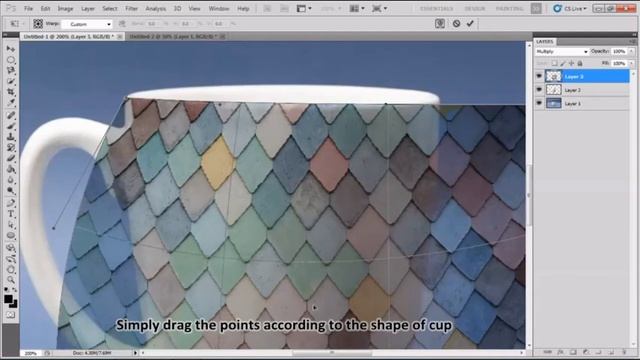Switch to the Painting workspace
640x360 pixels.
tap(509, 9)
